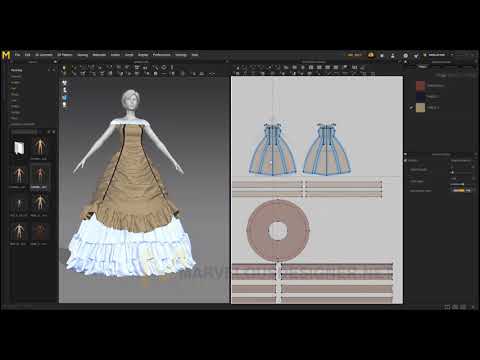Open the File menu
The image size is (480, 360).
(x=18, y=55)
